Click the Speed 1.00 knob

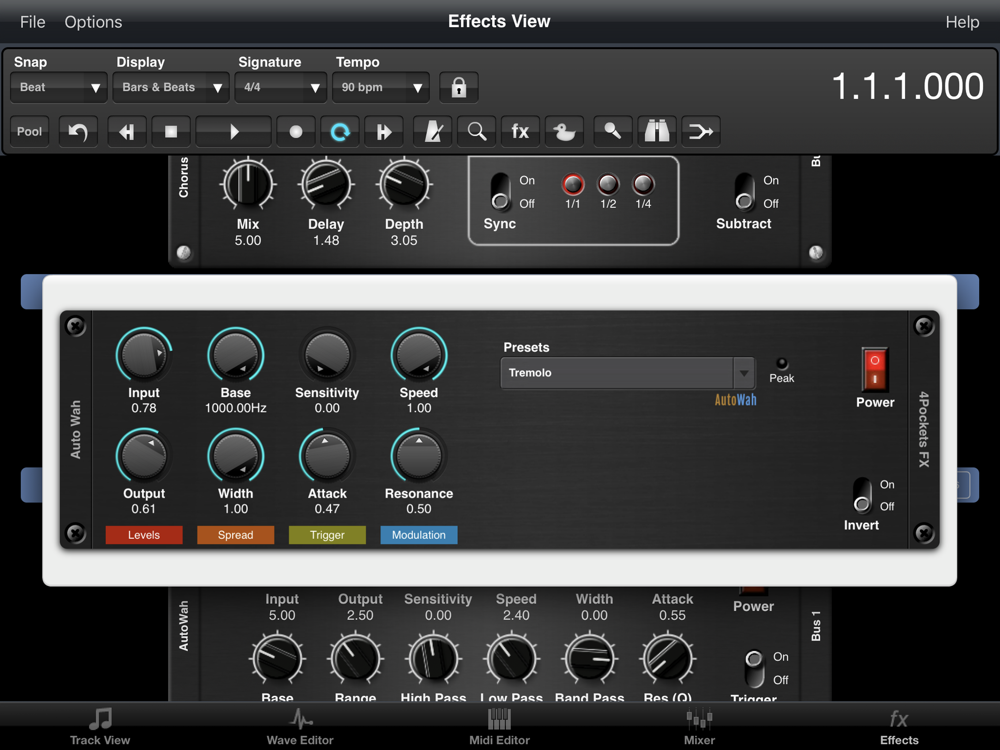419,355
